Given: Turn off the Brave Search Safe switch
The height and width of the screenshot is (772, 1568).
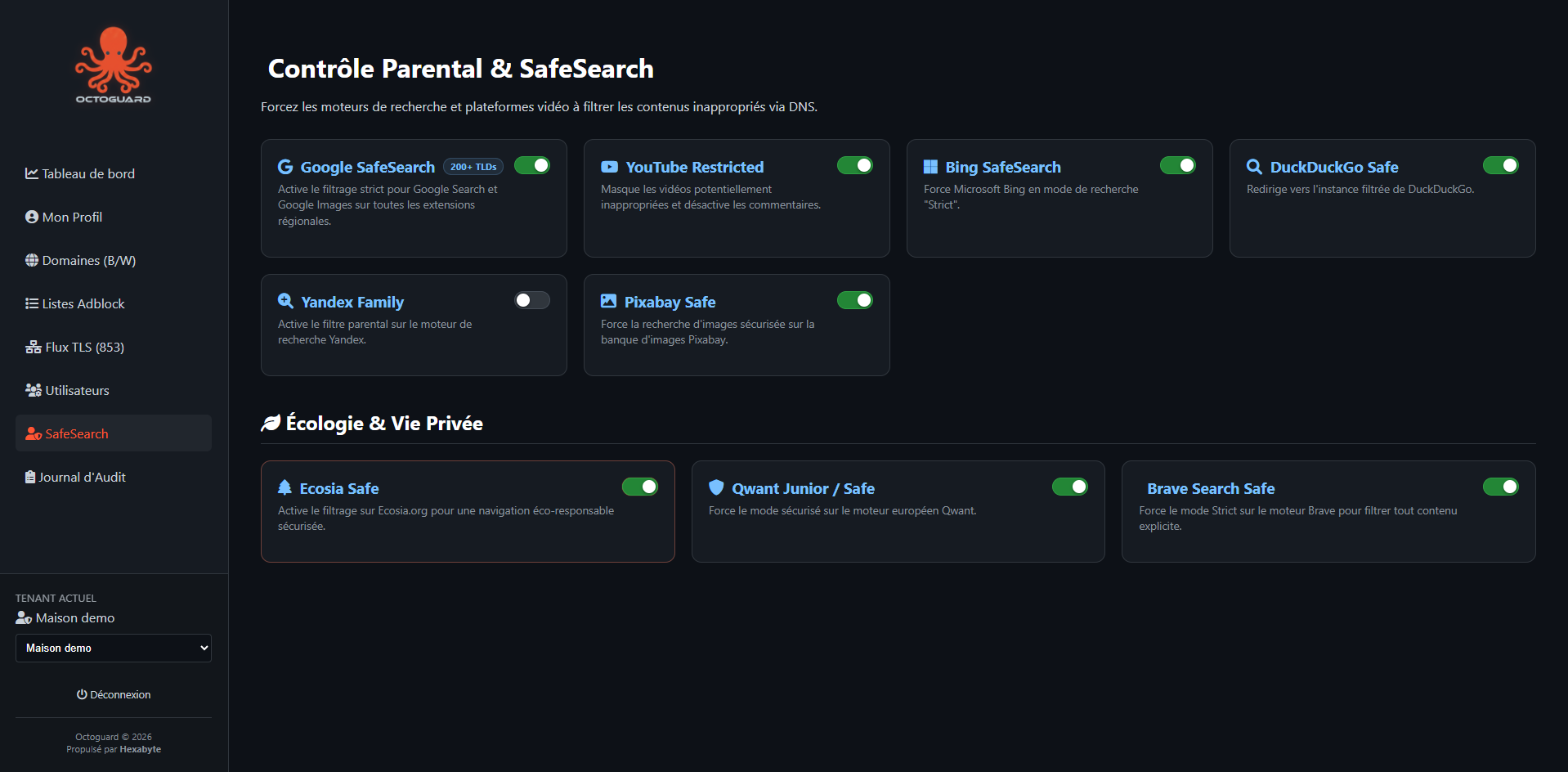Looking at the screenshot, I should coord(1501,486).
